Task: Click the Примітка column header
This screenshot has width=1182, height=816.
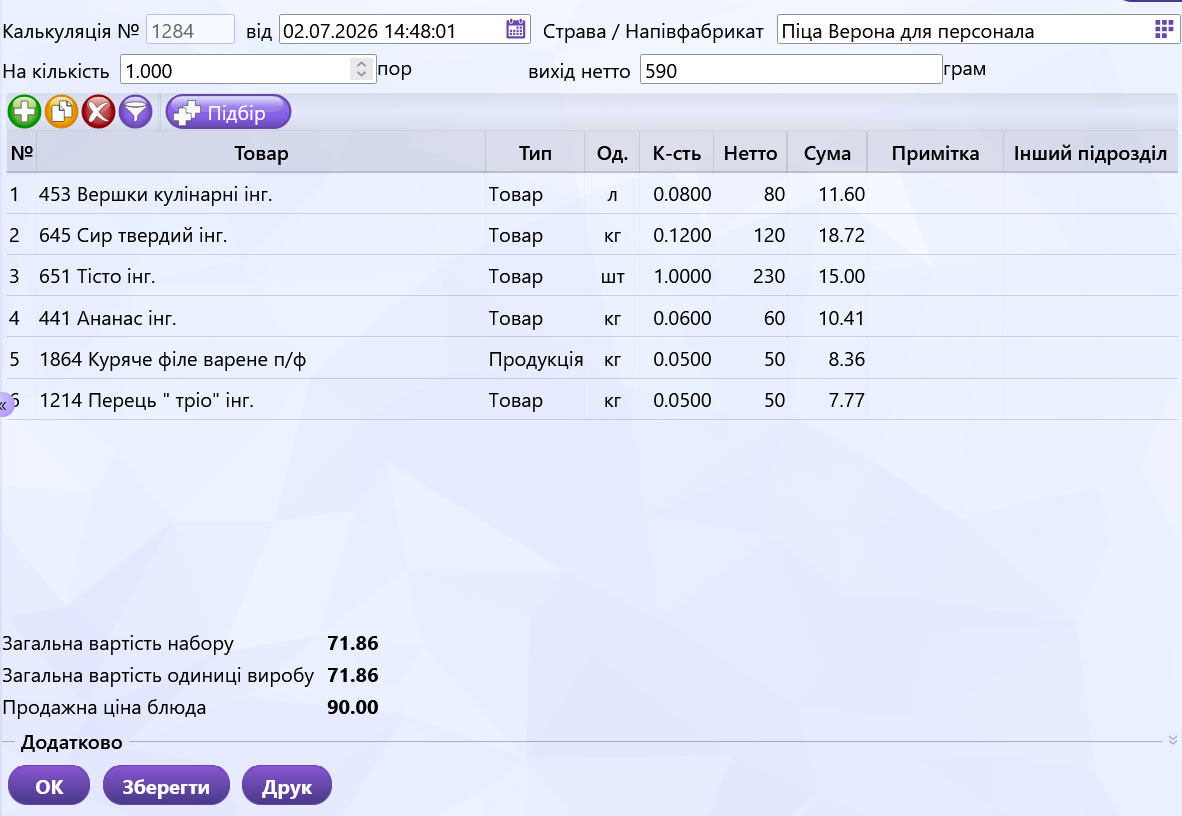Action: (x=935, y=153)
